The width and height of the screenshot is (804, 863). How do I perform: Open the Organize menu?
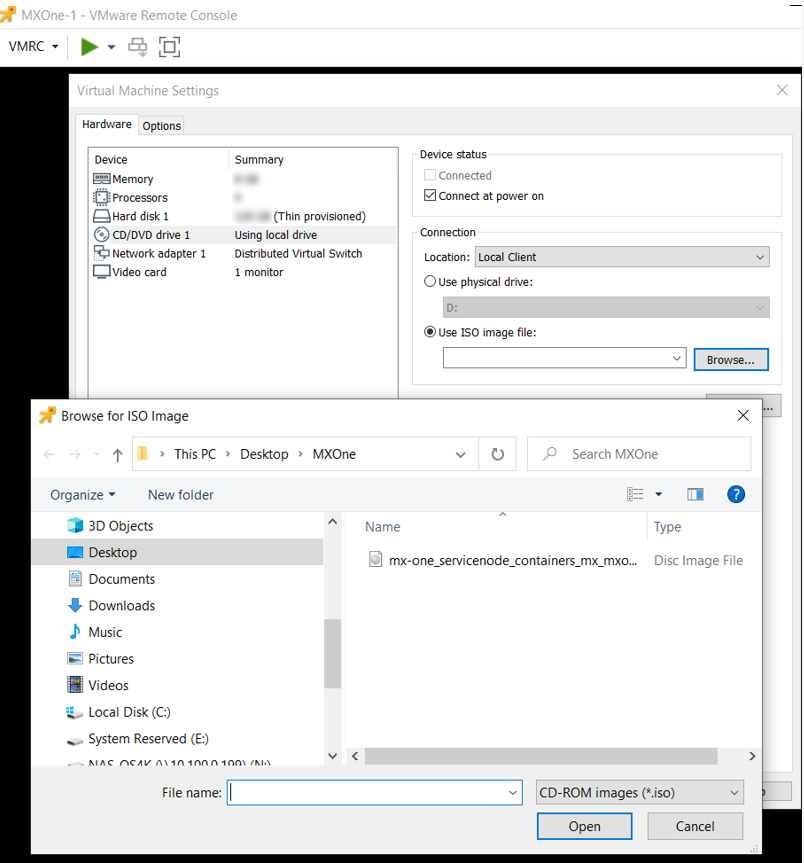click(83, 495)
